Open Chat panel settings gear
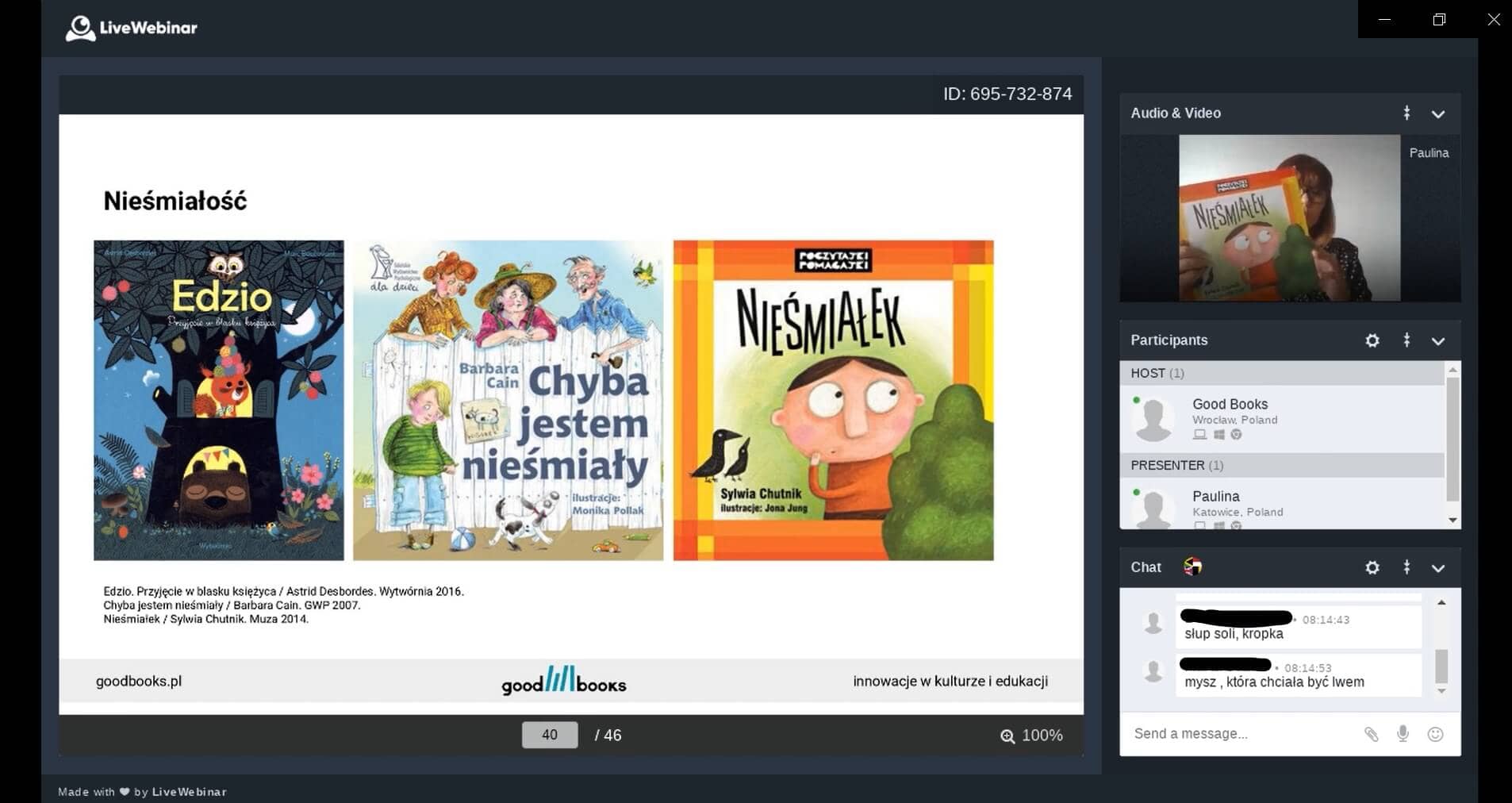Image resolution: width=1512 pixels, height=803 pixels. 1372,567
